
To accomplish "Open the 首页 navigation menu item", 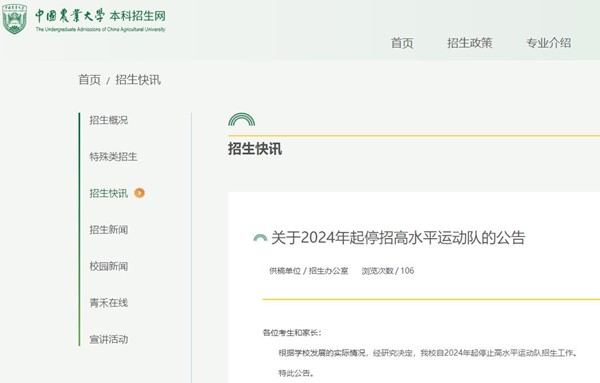I will tap(402, 43).
